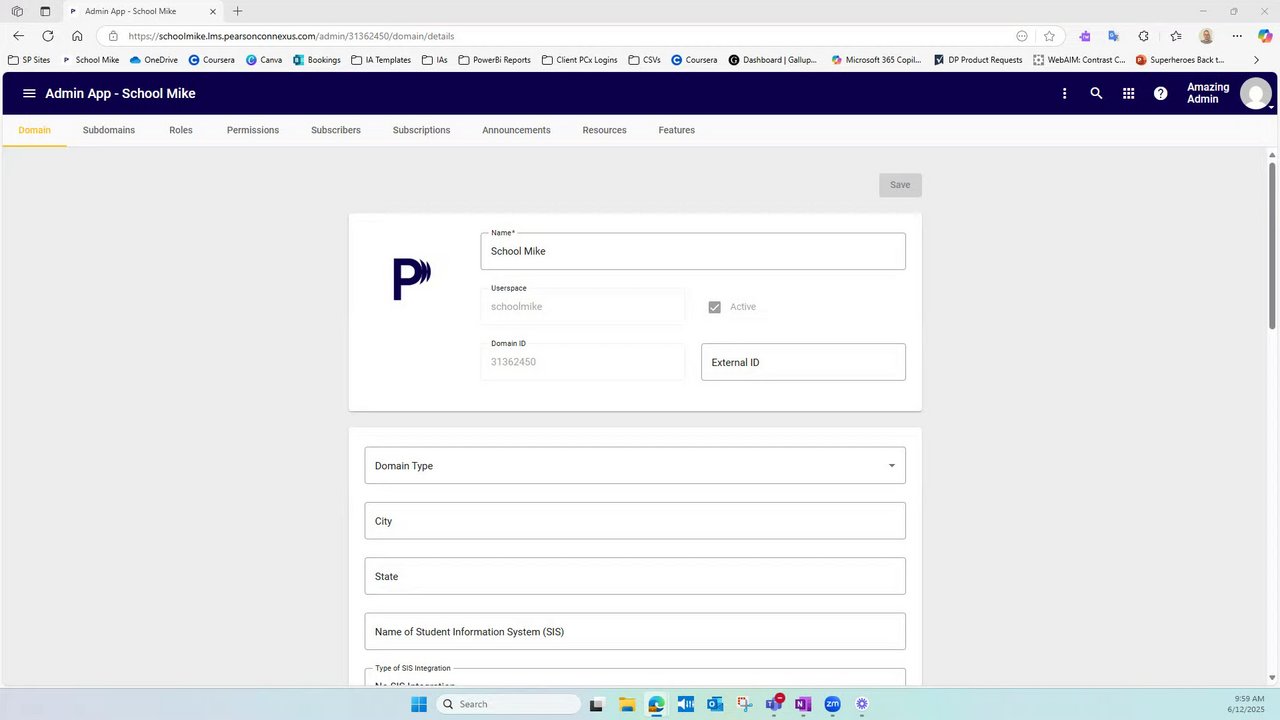Switch to the Announcements tab
This screenshot has height=720, width=1280.
pos(516,130)
